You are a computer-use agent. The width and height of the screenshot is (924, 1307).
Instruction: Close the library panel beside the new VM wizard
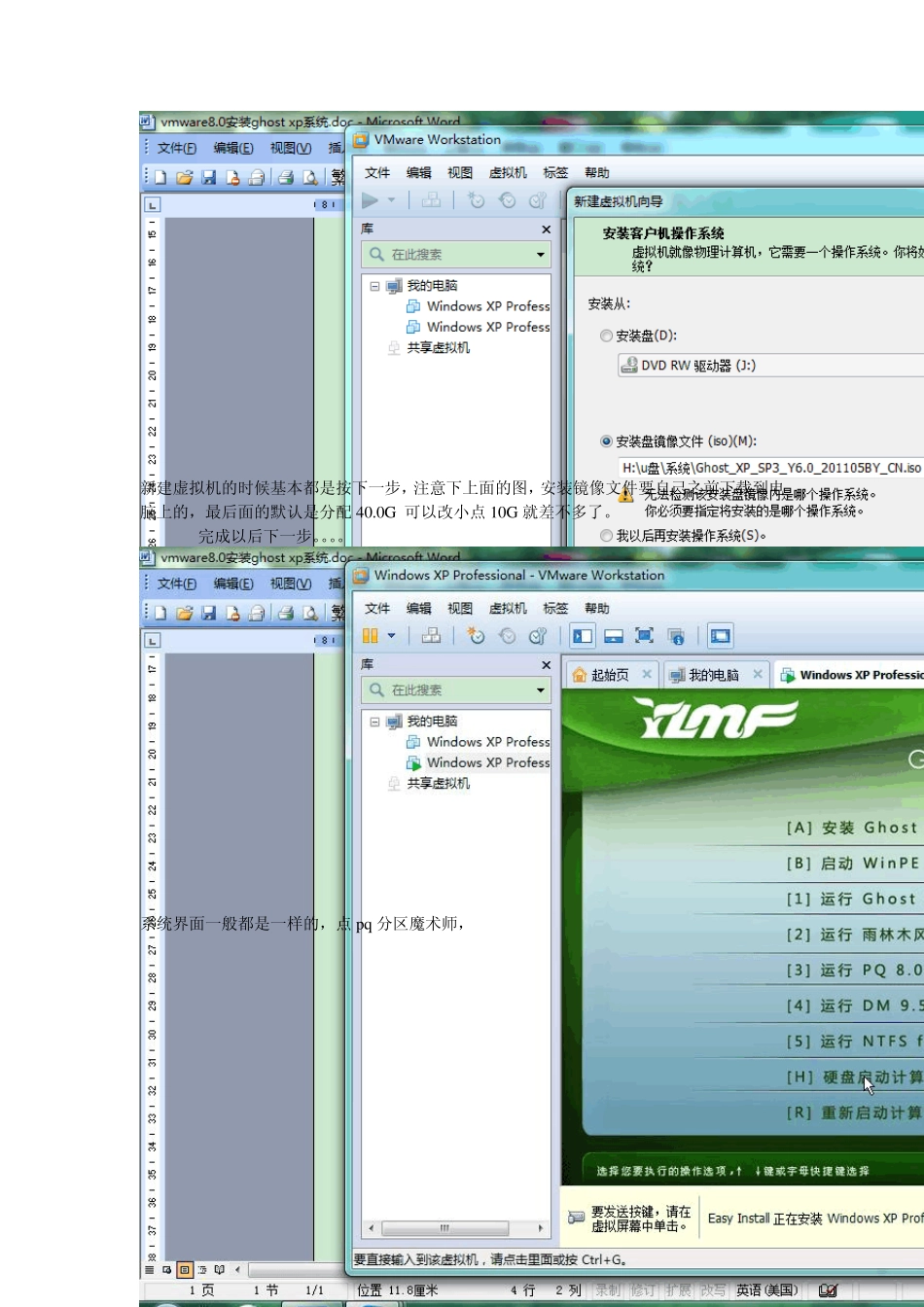[x=546, y=230]
